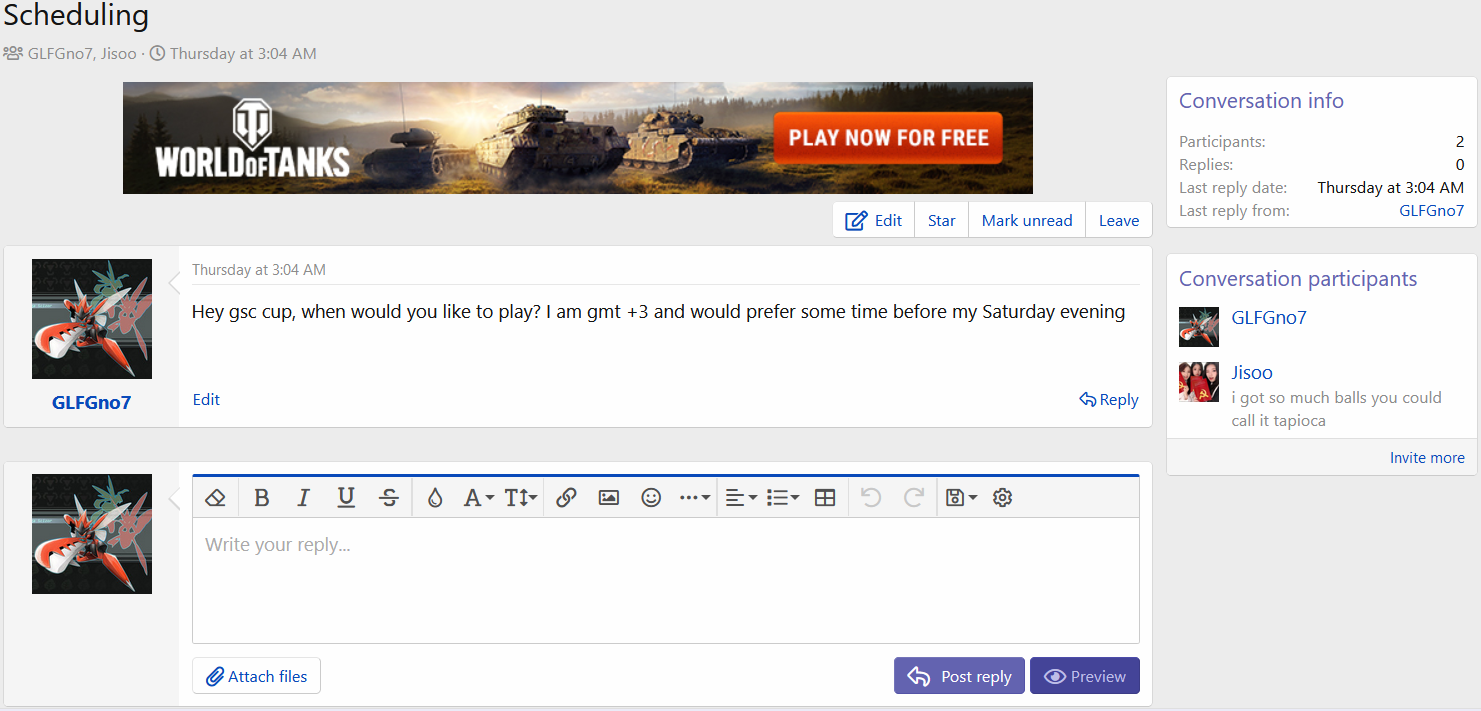This screenshot has height=711, width=1481.
Task: Click the Conversation info heading
Action: click(1261, 101)
